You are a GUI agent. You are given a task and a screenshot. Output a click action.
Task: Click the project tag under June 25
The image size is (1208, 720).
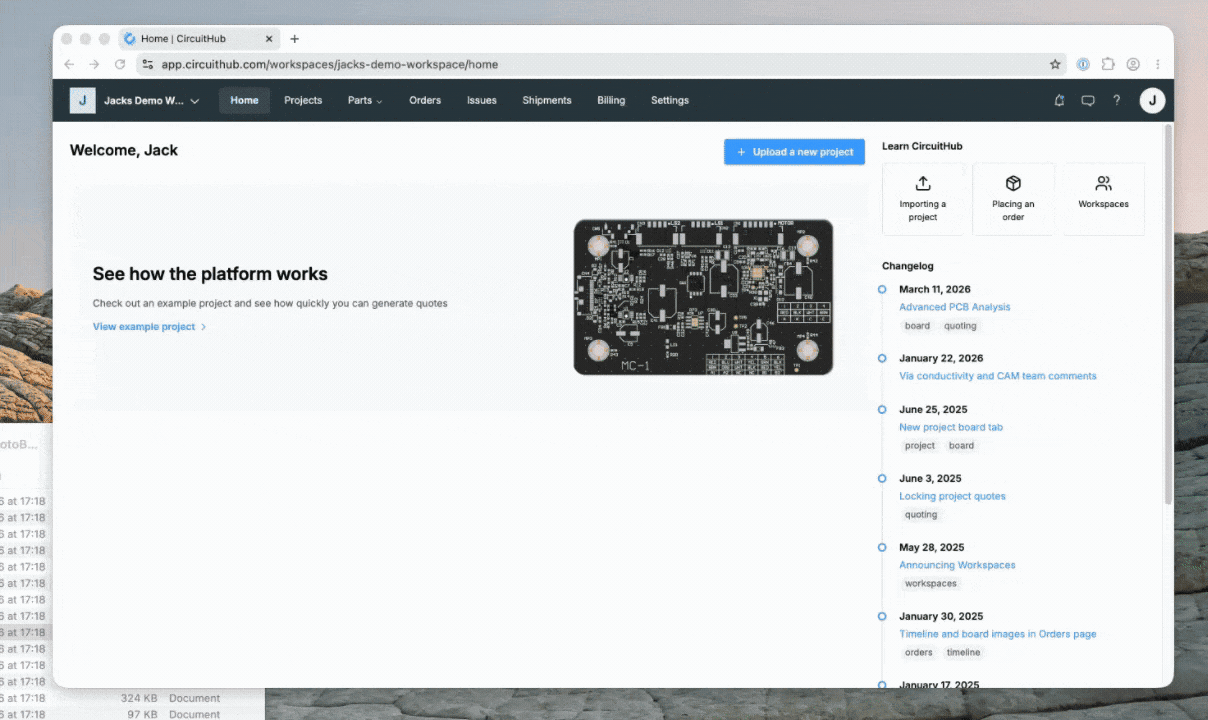point(920,446)
